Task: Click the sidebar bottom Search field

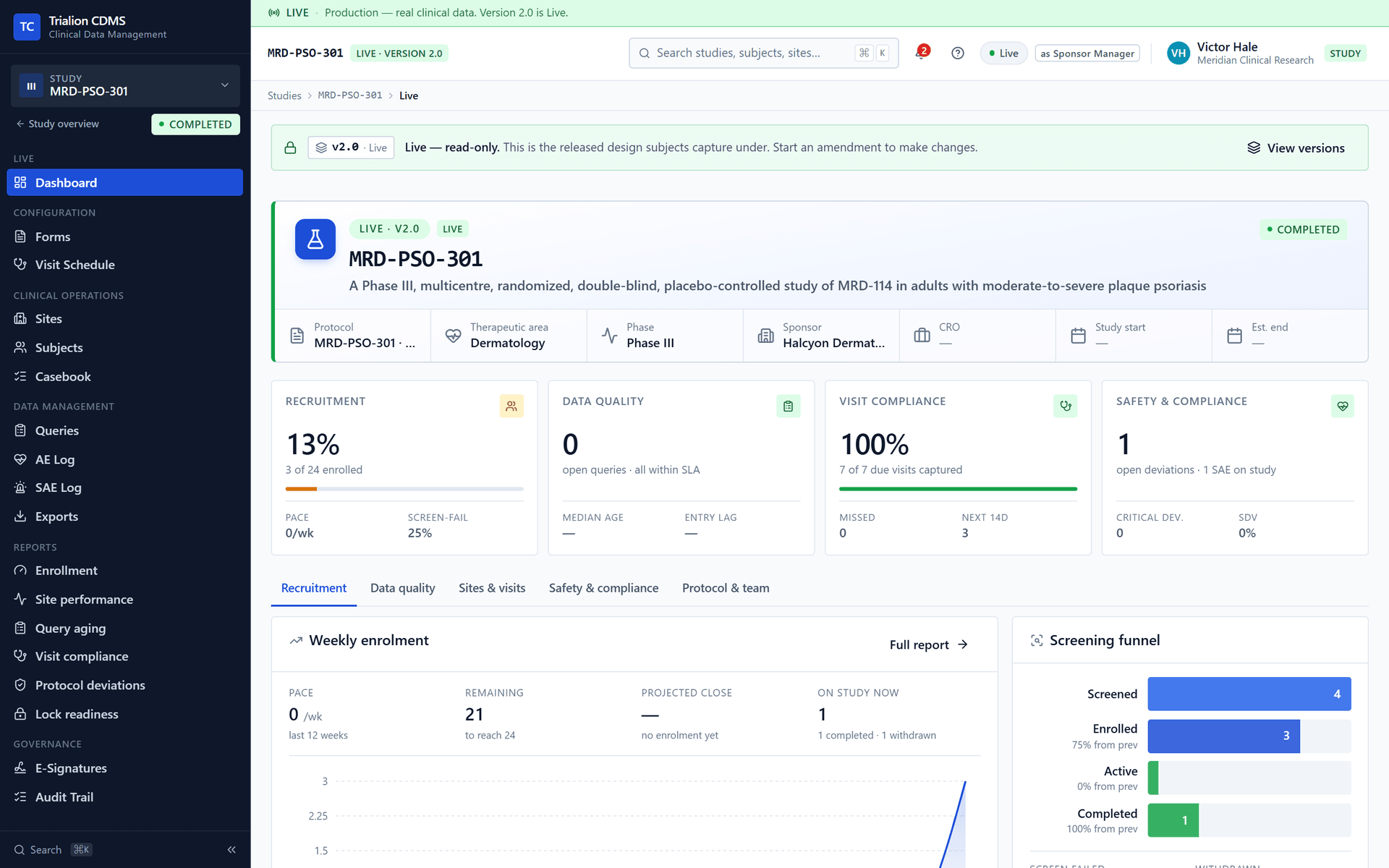Action: [x=54, y=849]
